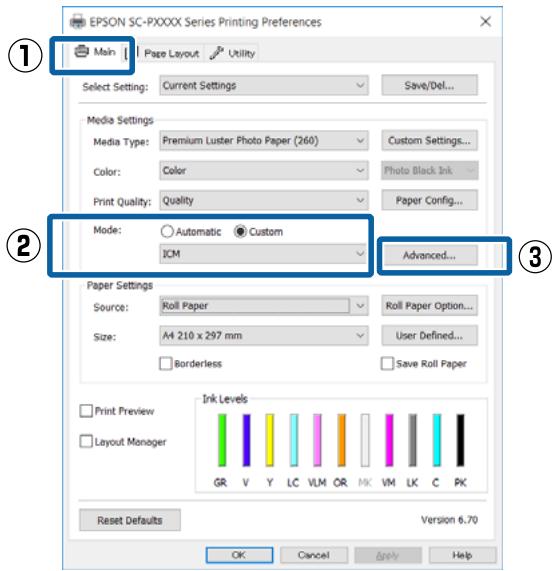Click Roll Paper Option... button
Image resolution: width=554 pixels, height=571 pixels.
pos(429,306)
